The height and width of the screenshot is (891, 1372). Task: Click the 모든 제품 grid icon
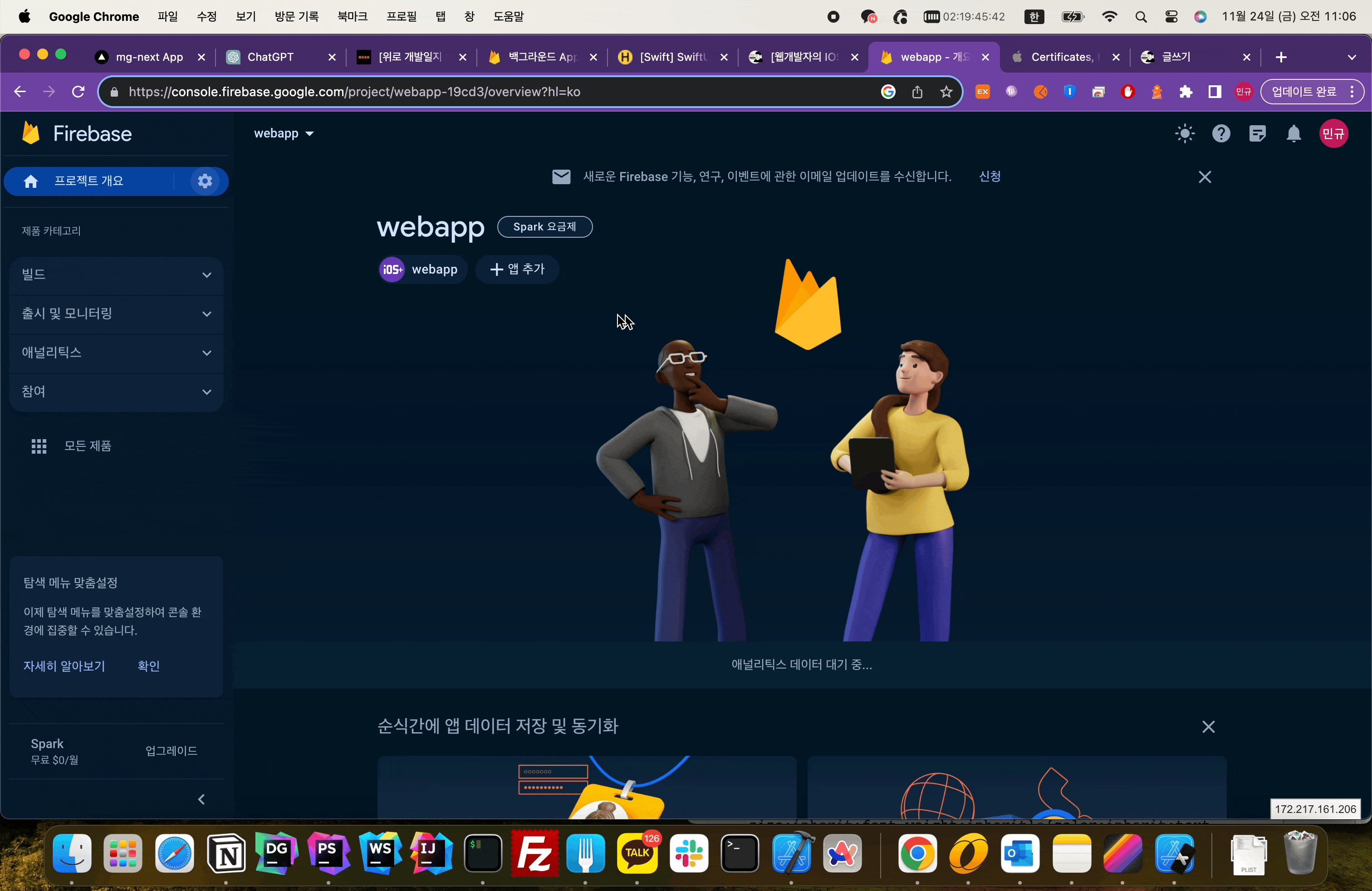(39, 445)
